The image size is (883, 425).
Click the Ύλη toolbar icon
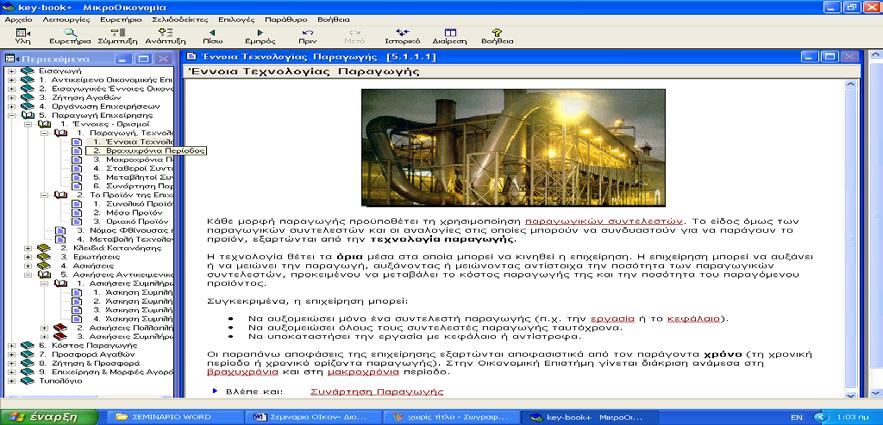(23, 33)
